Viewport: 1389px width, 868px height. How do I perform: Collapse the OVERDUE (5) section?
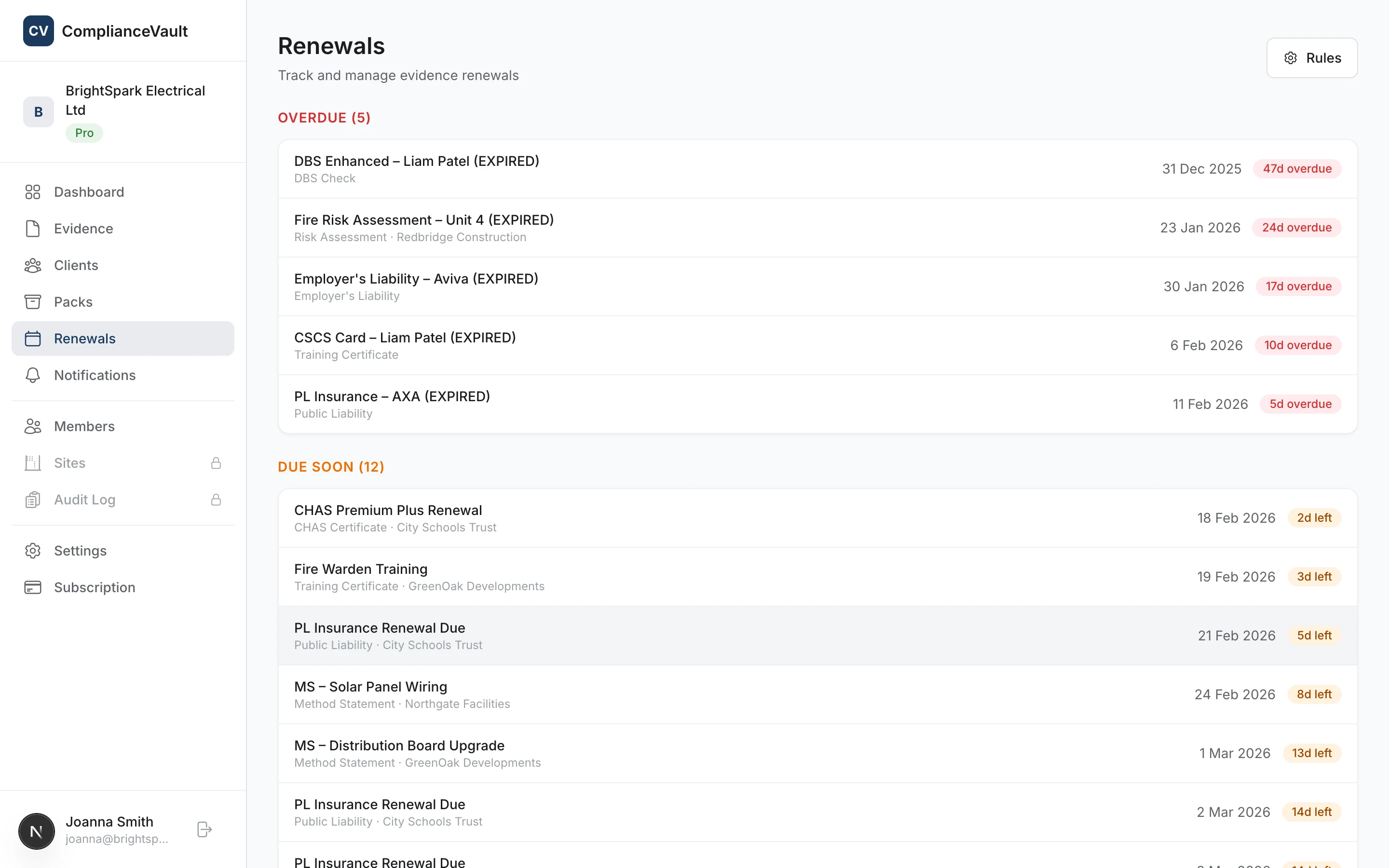pyautogui.click(x=324, y=117)
